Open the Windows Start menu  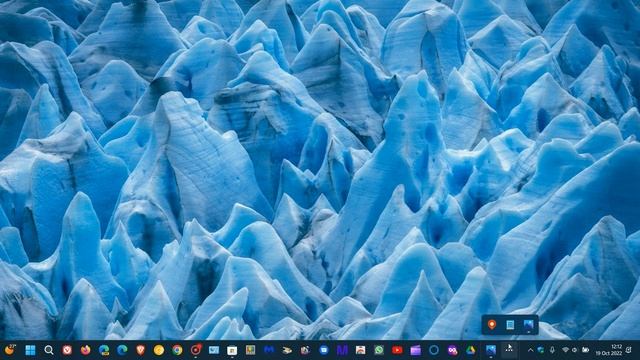click(x=30, y=350)
